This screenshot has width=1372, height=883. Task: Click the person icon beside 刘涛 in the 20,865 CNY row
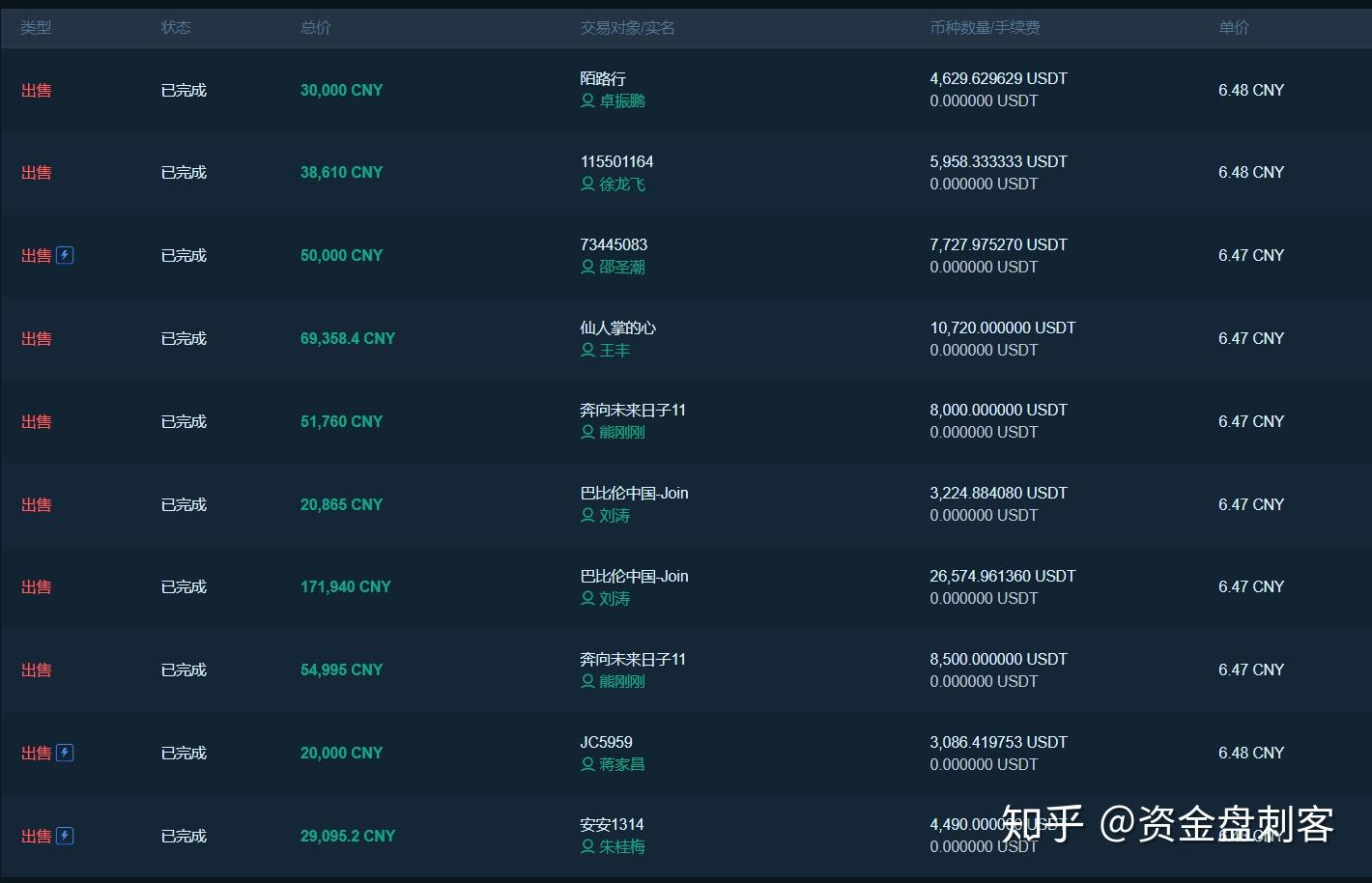(587, 515)
